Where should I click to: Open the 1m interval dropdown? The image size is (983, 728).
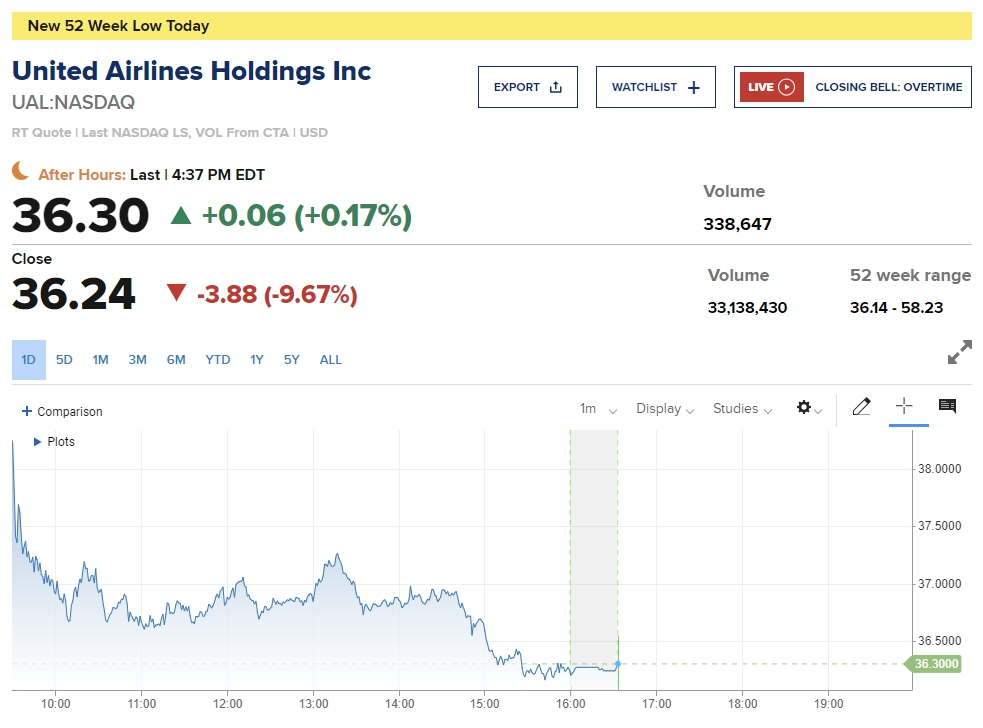tap(598, 409)
